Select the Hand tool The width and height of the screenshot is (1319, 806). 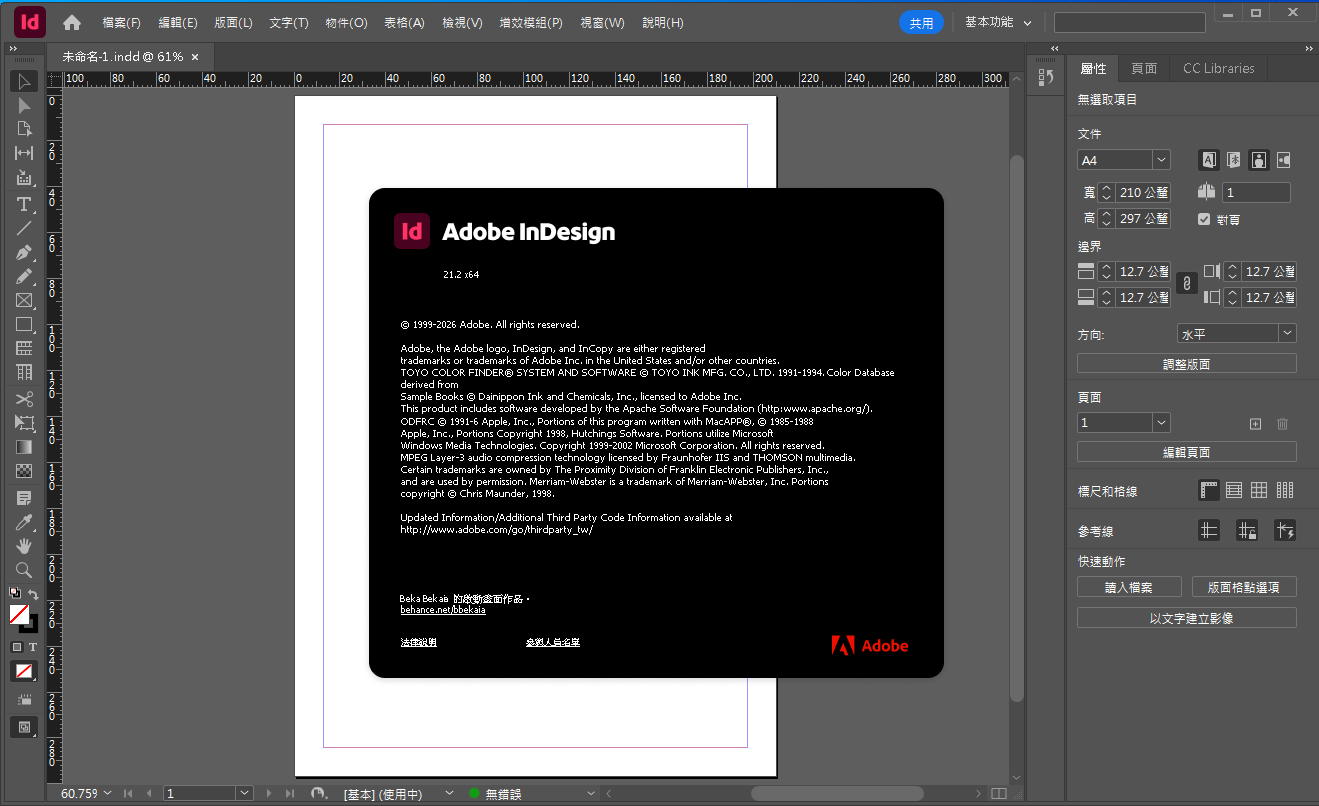[24, 546]
